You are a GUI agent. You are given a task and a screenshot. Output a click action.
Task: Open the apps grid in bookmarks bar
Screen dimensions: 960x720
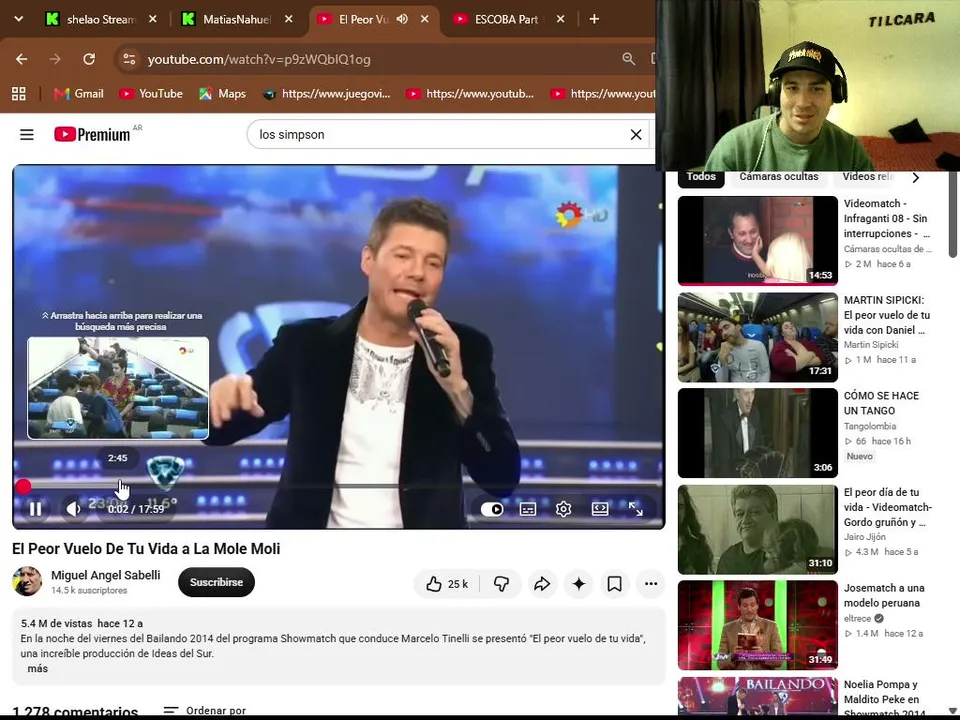[19, 94]
